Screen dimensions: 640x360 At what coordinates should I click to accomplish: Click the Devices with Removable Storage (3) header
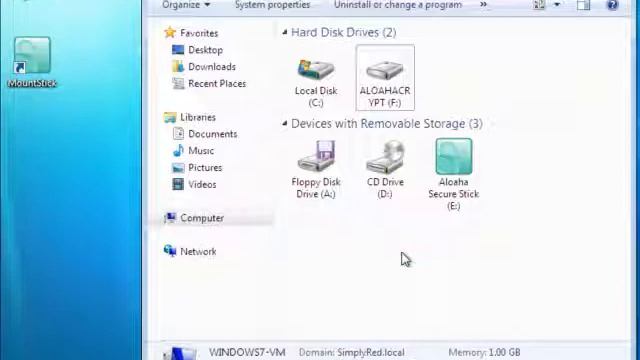[387, 123]
